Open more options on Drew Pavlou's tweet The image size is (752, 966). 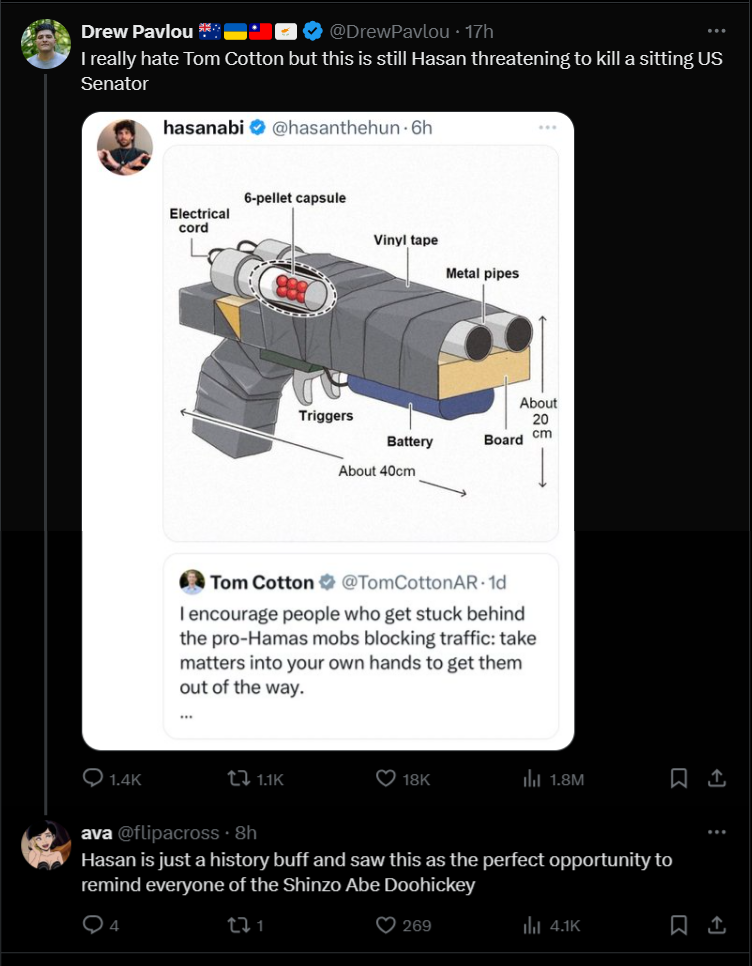(716, 31)
